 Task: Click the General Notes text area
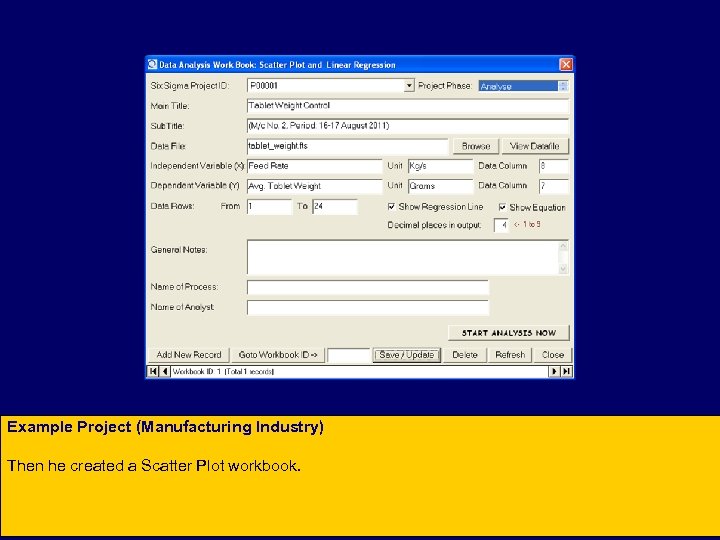pos(408,257)
